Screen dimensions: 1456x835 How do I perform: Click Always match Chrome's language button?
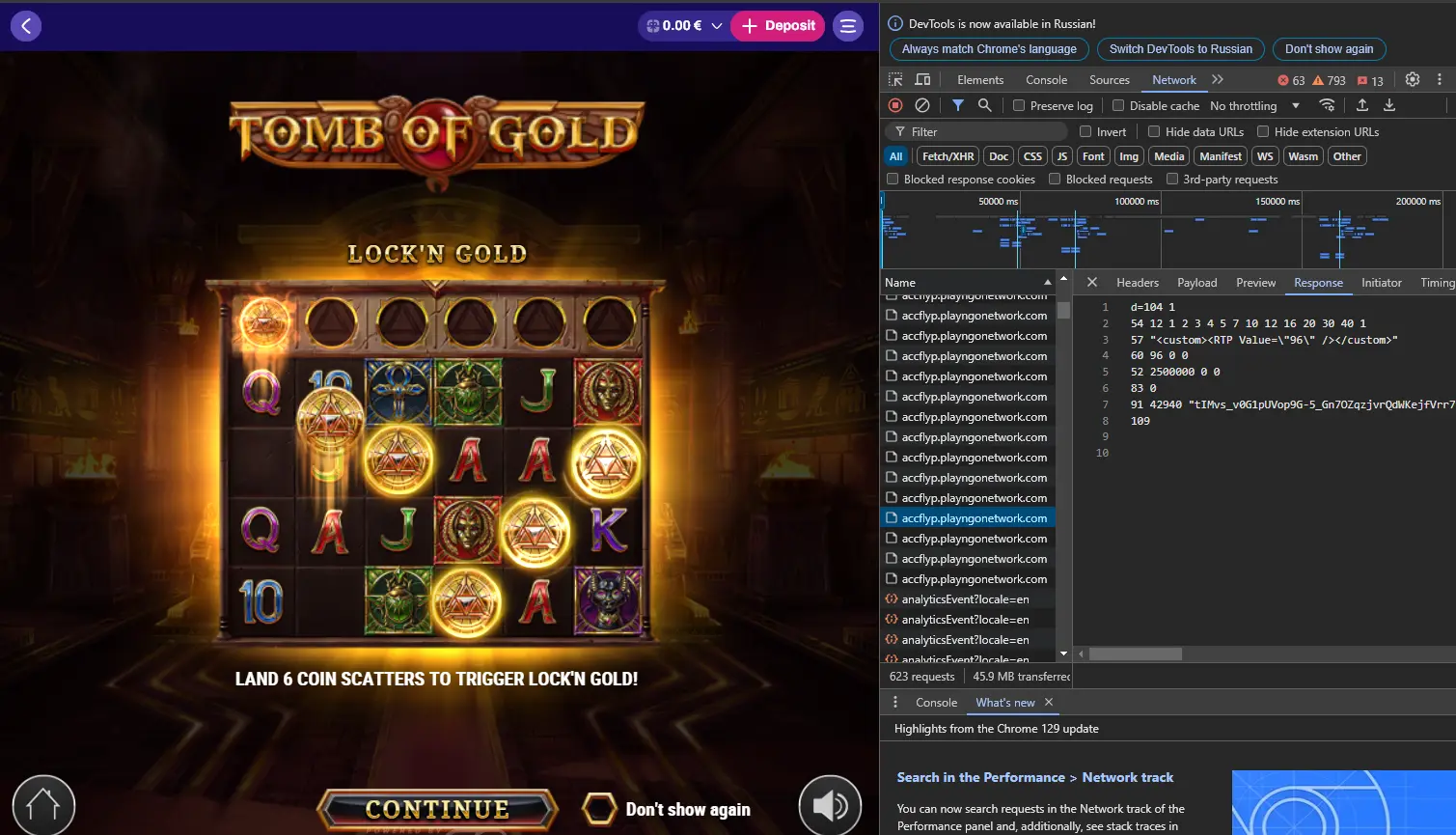pyautogui.click(x=989, y=49)
